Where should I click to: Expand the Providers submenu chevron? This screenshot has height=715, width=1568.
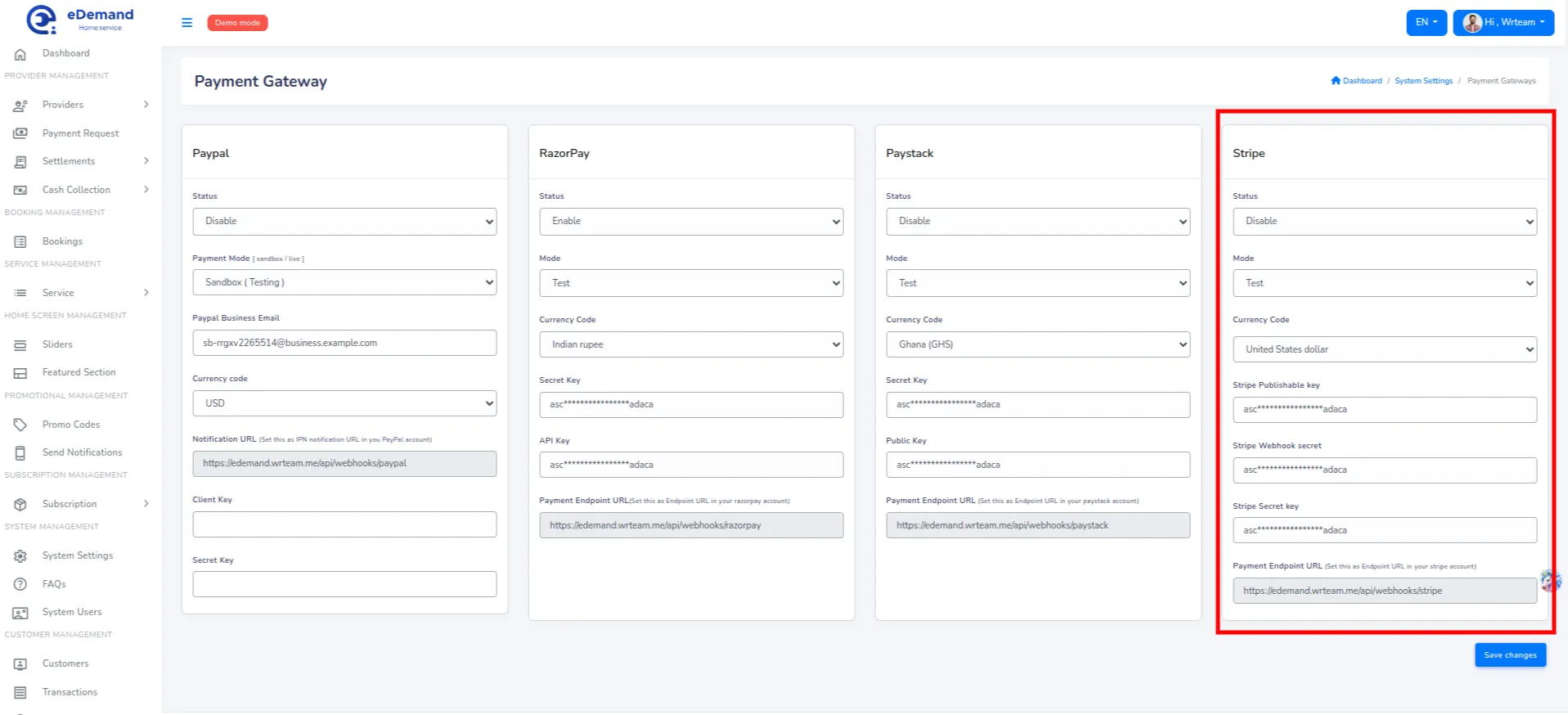146,105
